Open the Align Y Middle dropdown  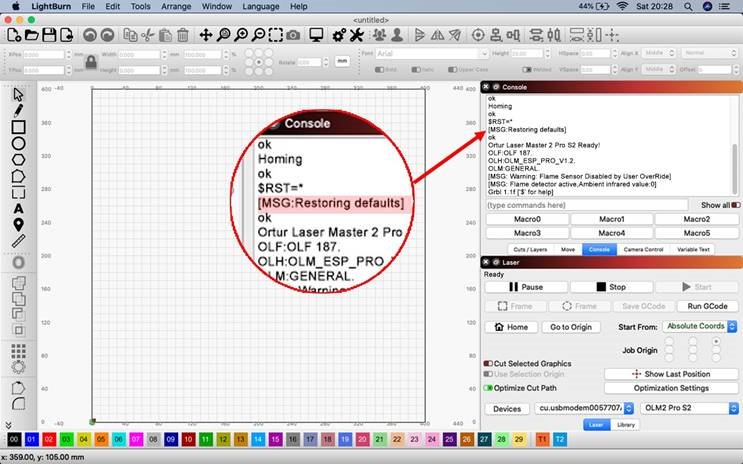coord(659,69)
